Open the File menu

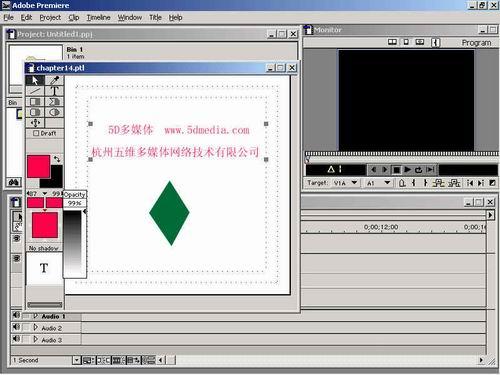pyautogui.click(x=9, y=17)
